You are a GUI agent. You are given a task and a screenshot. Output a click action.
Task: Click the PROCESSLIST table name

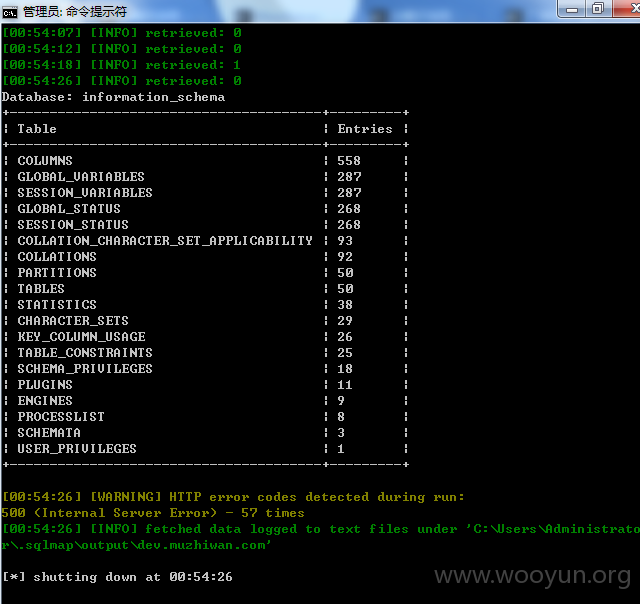pyautogui.click(x=61, y=417)
